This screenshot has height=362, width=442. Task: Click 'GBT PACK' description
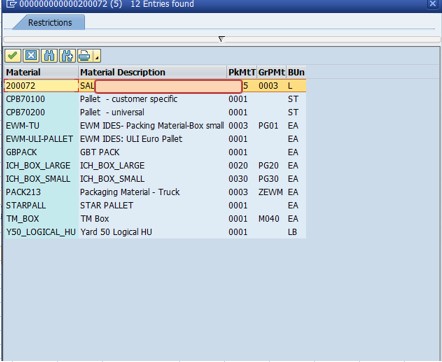click(100, 152)
